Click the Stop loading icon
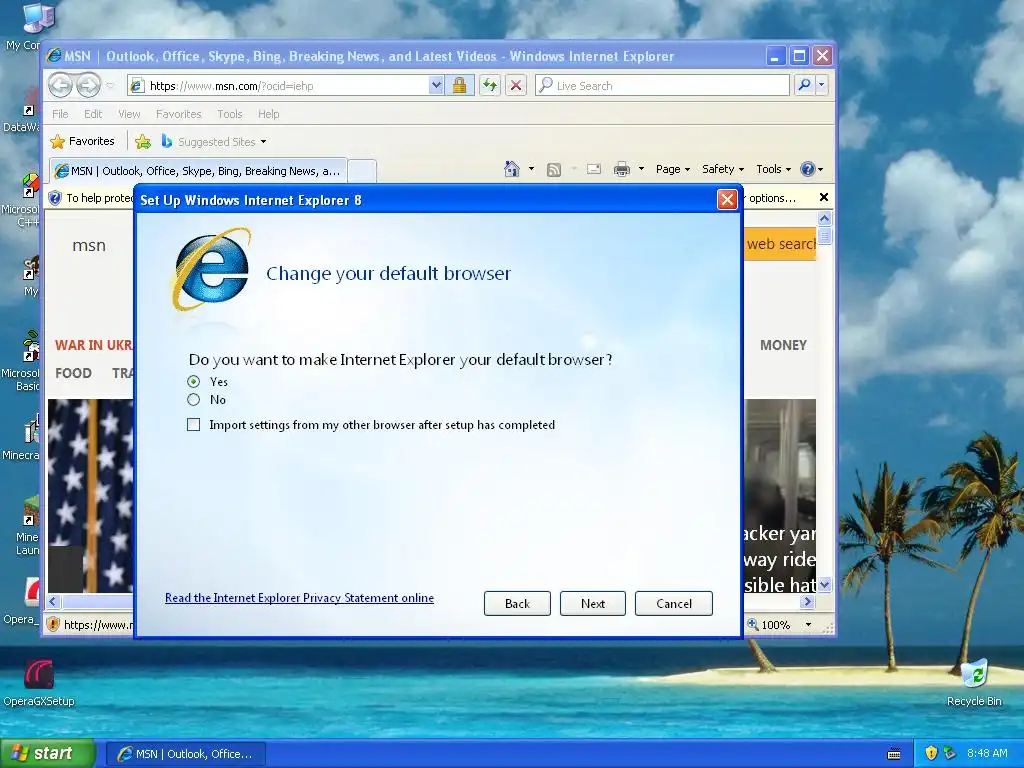The width and height of the screenshot is (1024, 768). pos(516,86)
